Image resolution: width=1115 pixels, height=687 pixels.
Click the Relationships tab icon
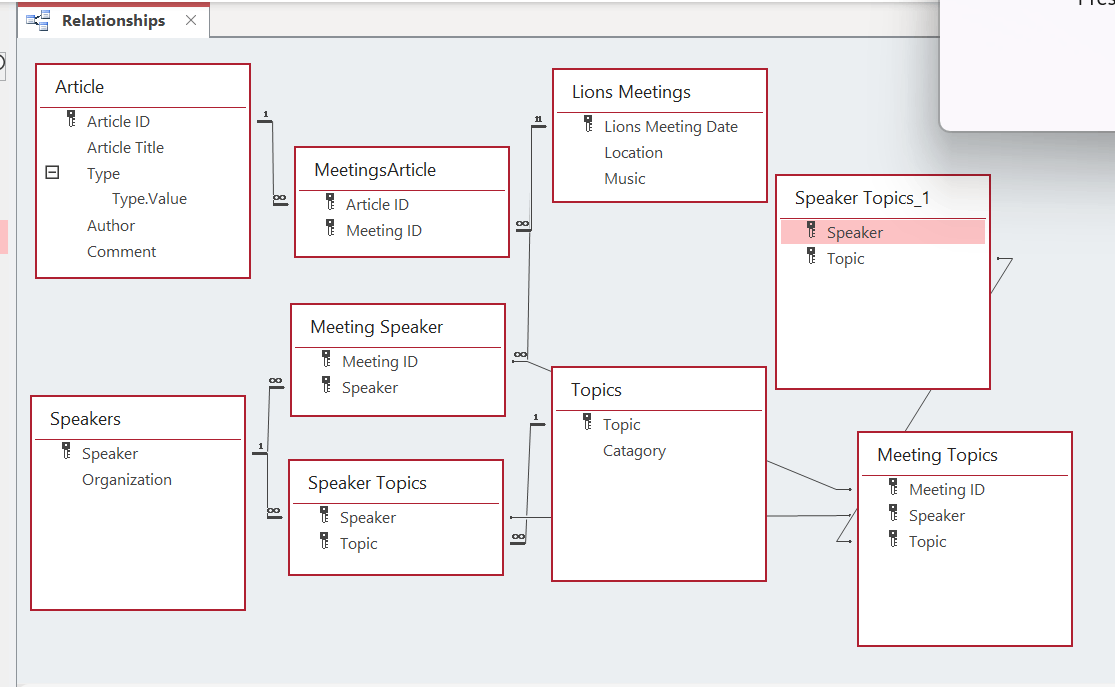click(38, 21)
